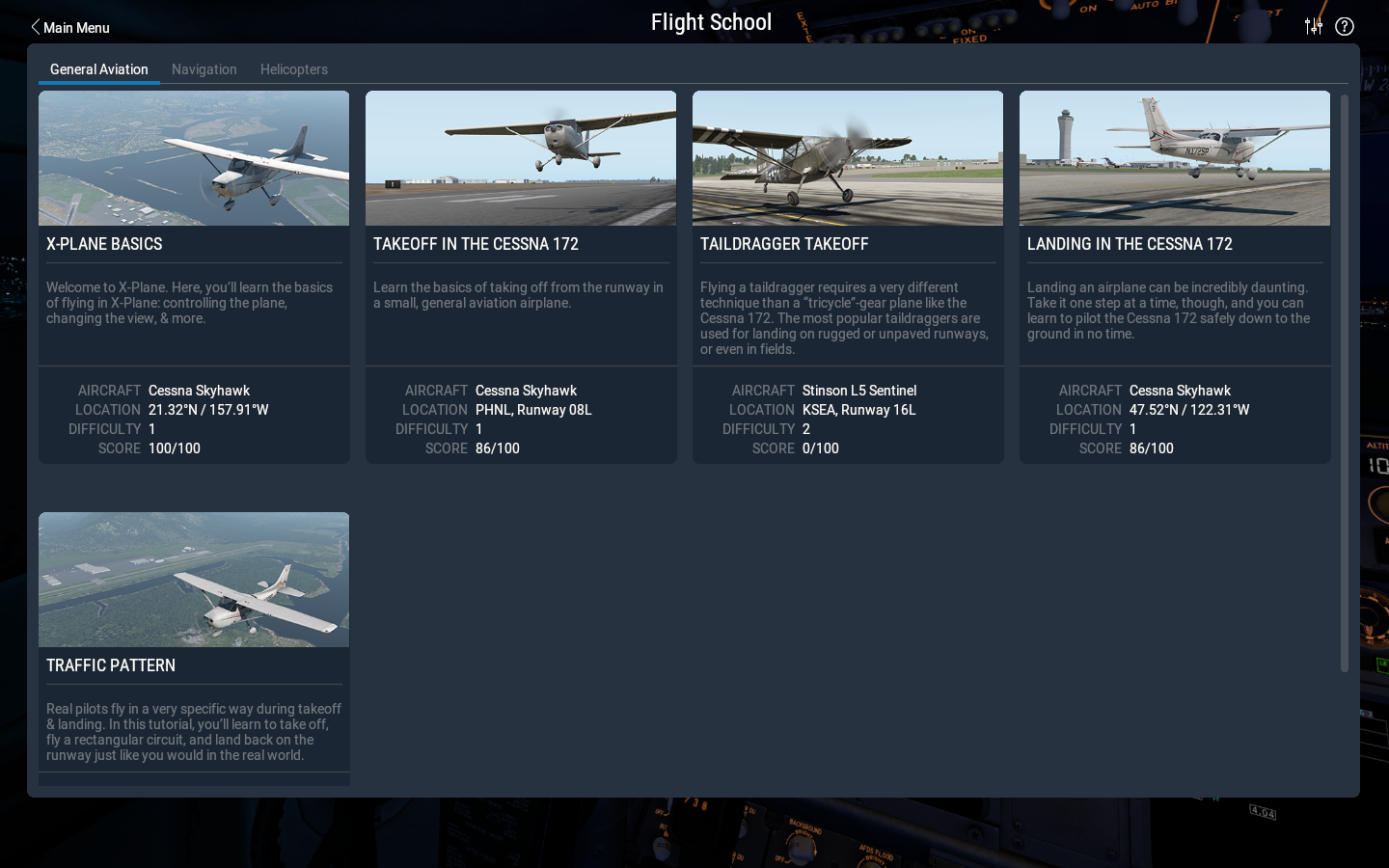The height and width of the screenshot is (868, 1389).
Task: Click the Welcome to X-Plane description text
Action: tap(189, 303)
